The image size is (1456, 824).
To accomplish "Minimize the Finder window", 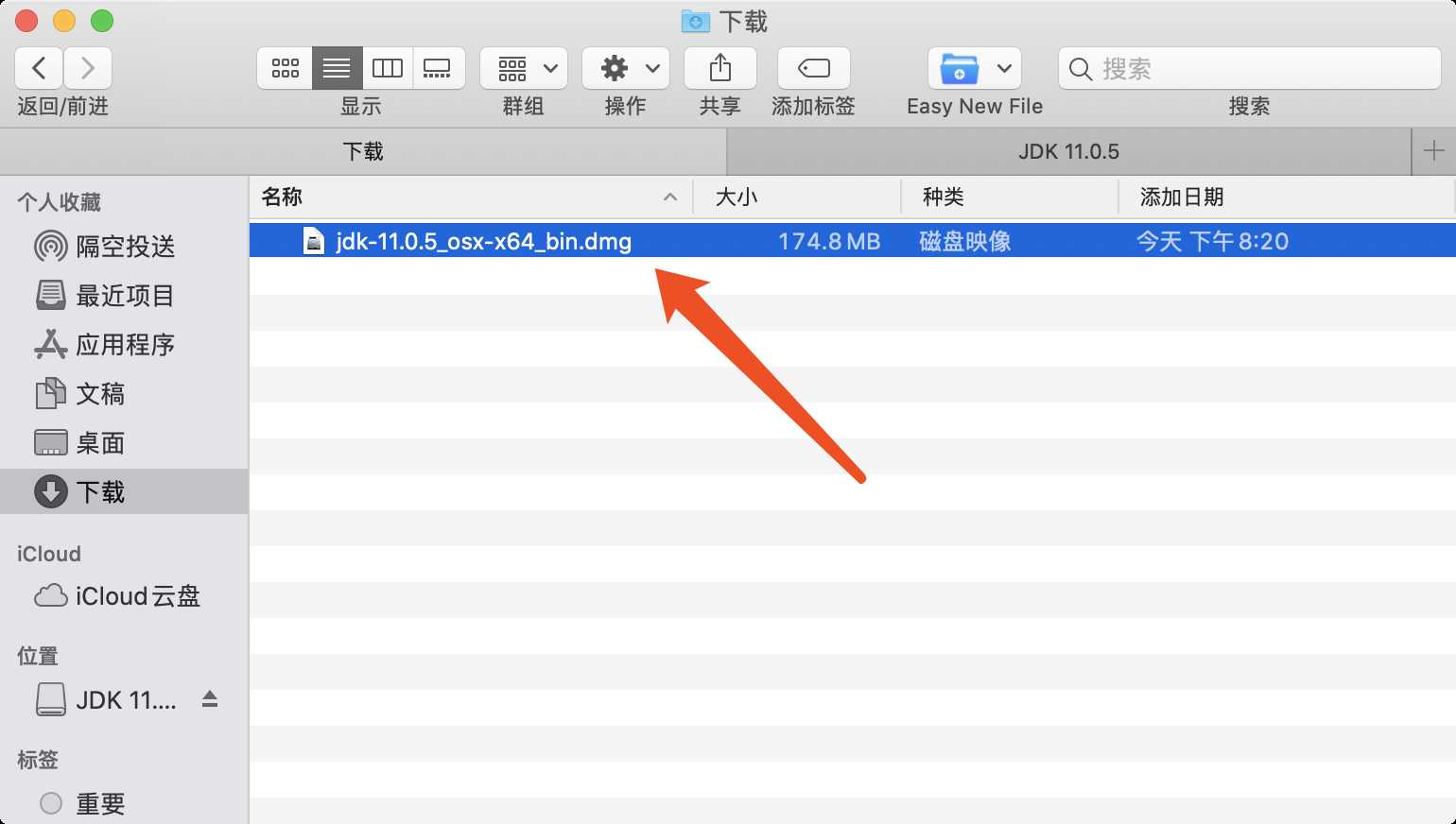I will [x=64, y=21].
